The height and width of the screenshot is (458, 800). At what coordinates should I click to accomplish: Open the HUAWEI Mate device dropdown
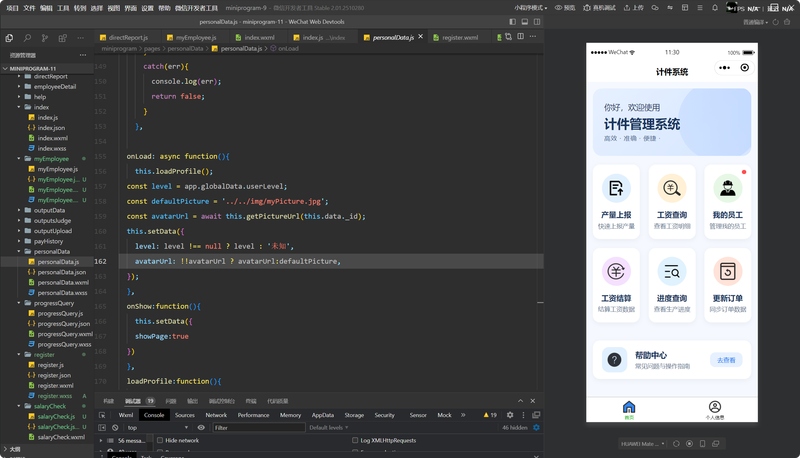tap(642, 444)
